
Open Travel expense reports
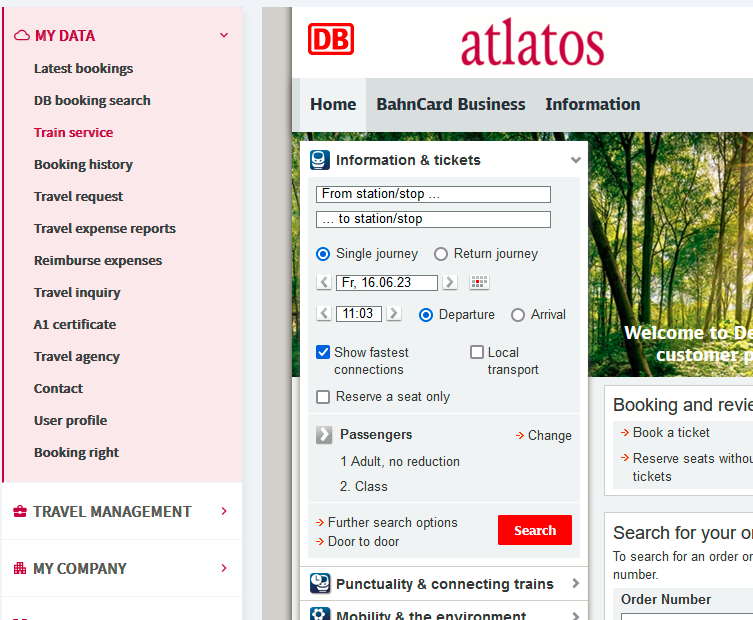pos(105,229)
